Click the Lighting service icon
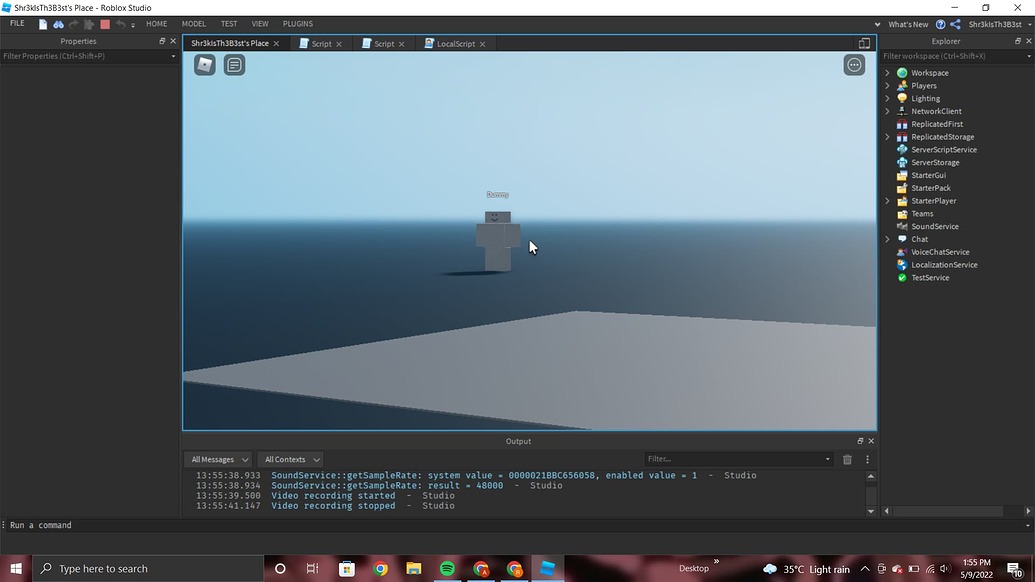 click(901, 98)
